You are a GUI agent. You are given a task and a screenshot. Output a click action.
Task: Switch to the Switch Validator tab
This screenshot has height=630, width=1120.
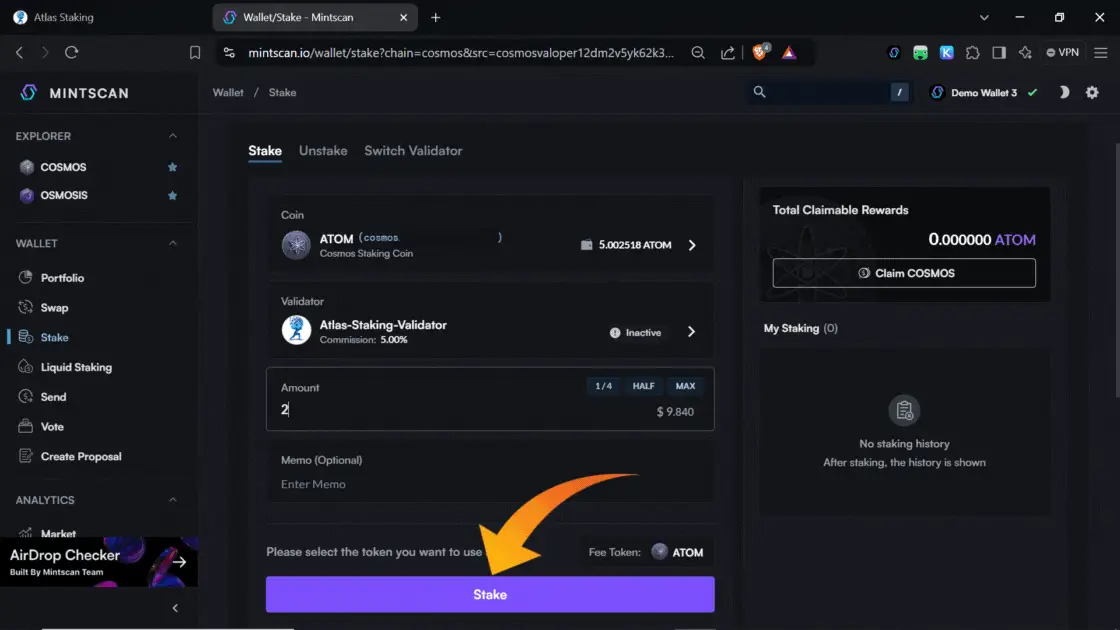(x=413, y=151)
